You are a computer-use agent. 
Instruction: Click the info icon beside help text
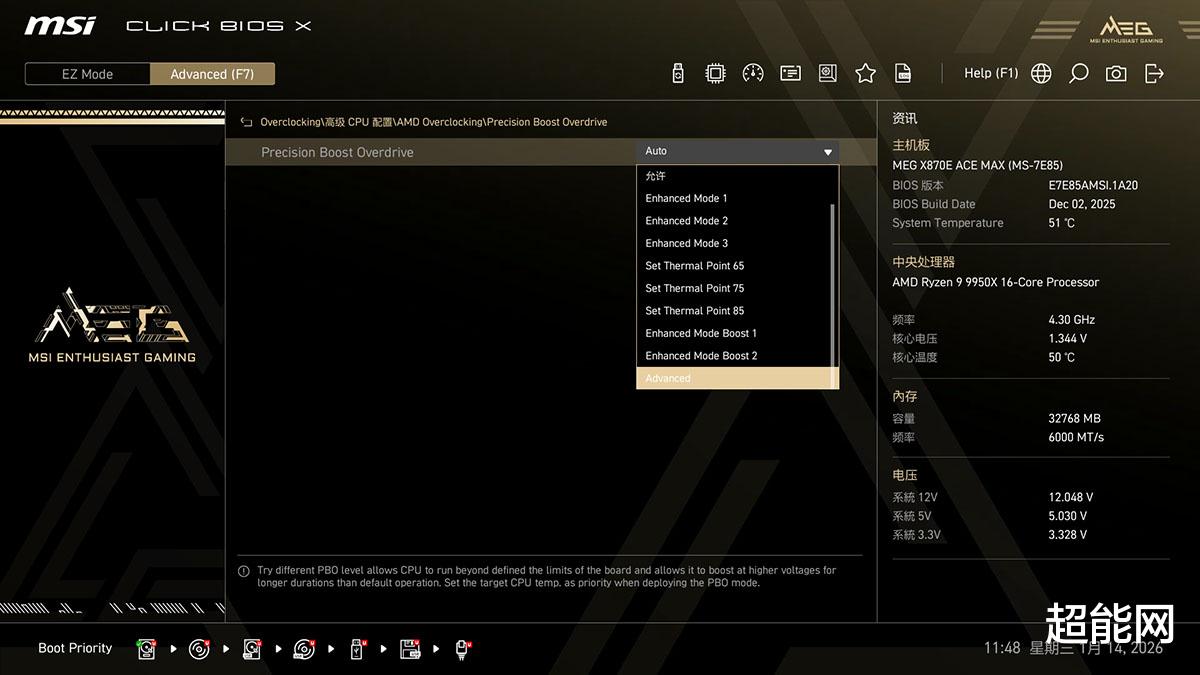pyautogui.click(x=244, y=571)
